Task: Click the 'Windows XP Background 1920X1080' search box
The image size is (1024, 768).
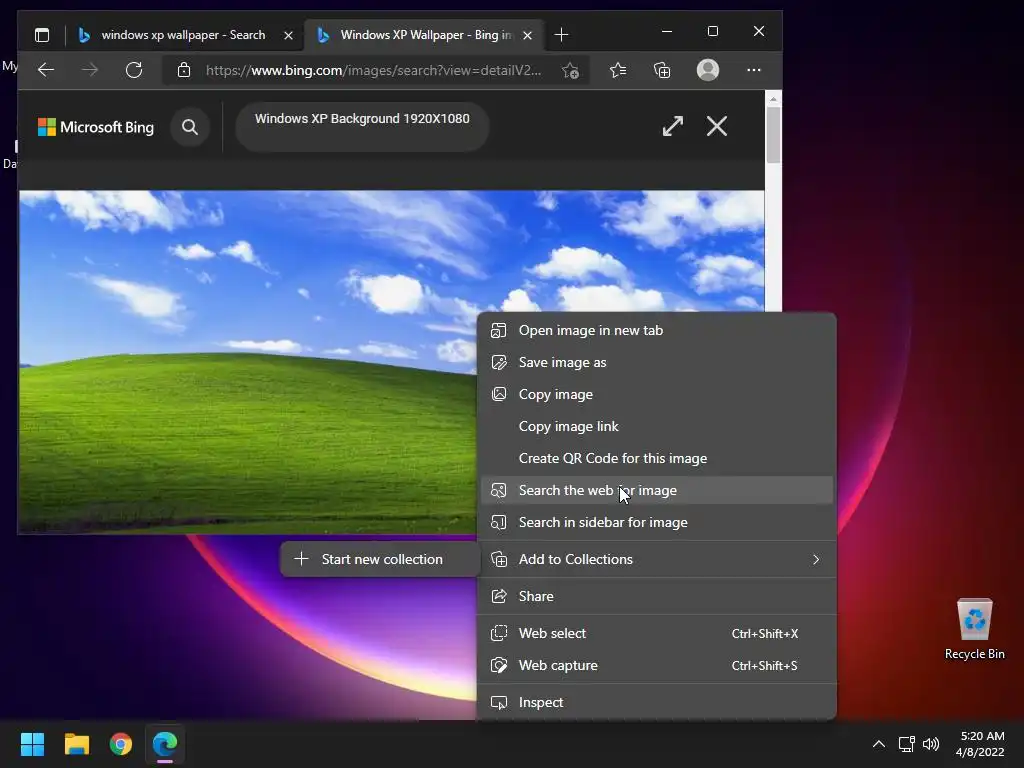Action: click(x=362, y=126)
